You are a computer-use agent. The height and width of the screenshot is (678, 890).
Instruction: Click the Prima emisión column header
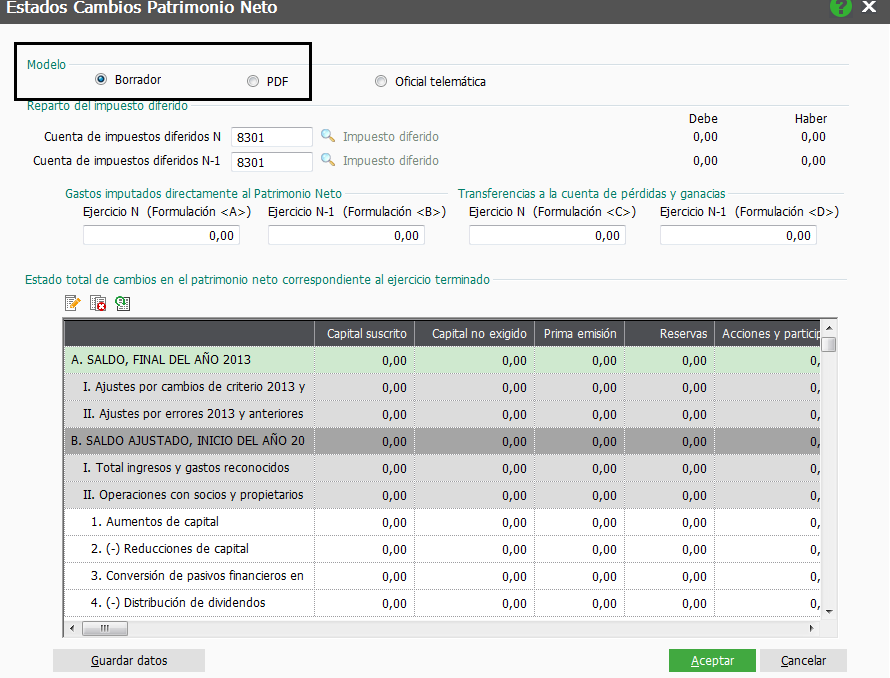coord(580,333)
